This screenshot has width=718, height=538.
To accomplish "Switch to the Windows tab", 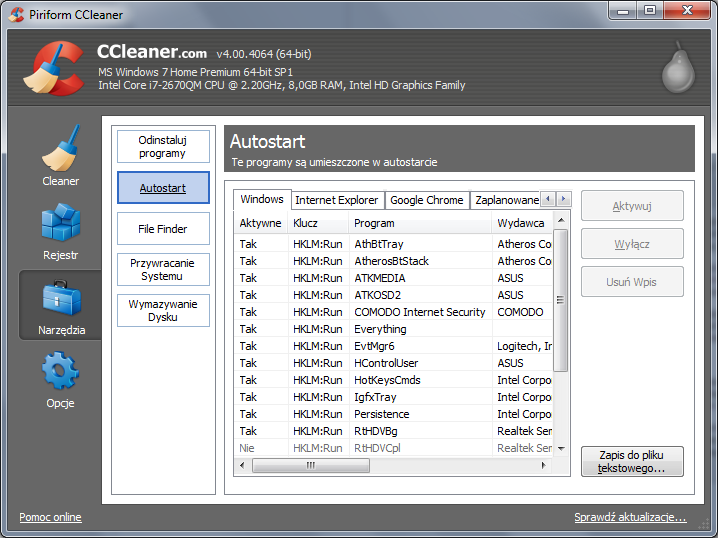I will [x=262, y=199].
